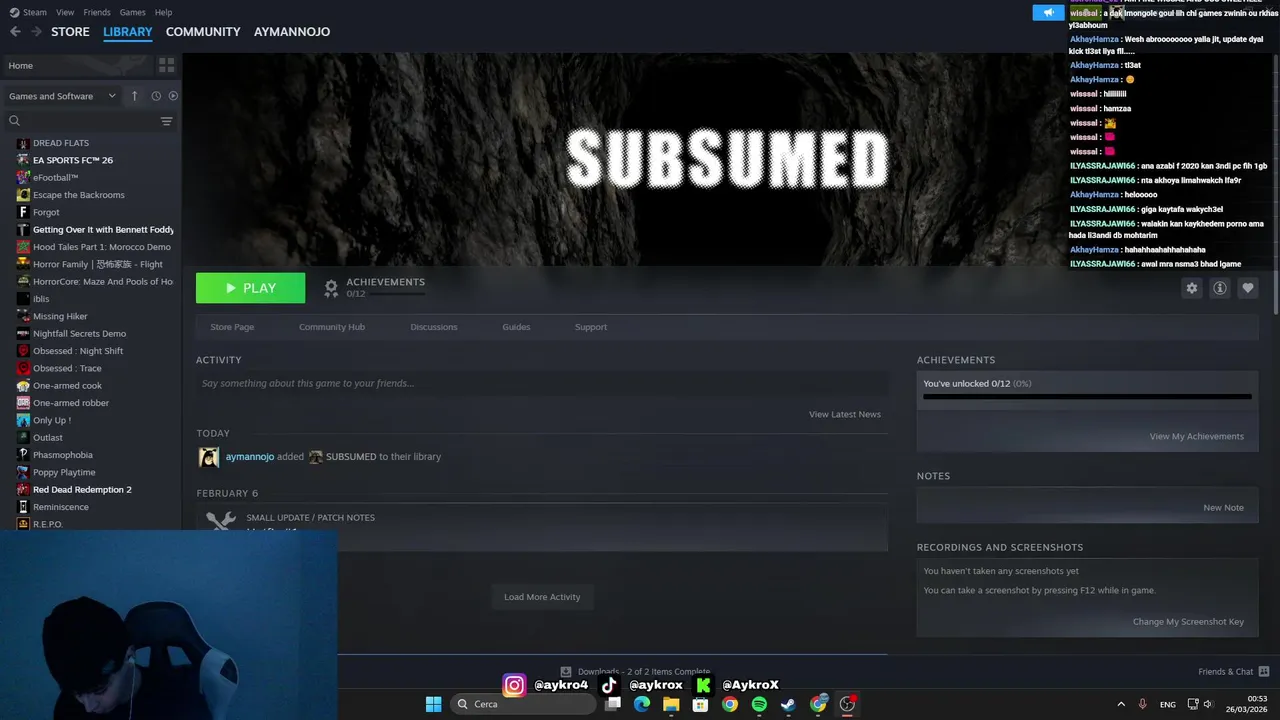Open Task View on the taskbar
This screenshot has width=1280, height=720.
click(x=613, y=704)
